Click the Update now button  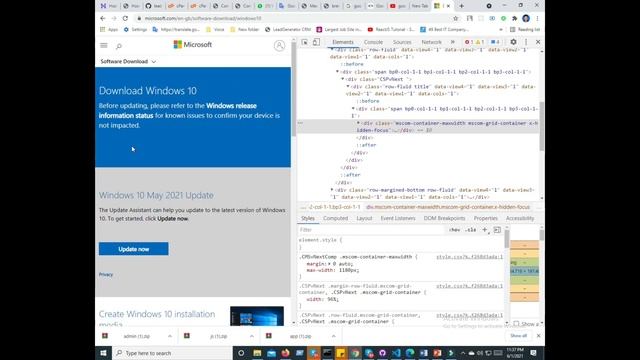(133, 249)
